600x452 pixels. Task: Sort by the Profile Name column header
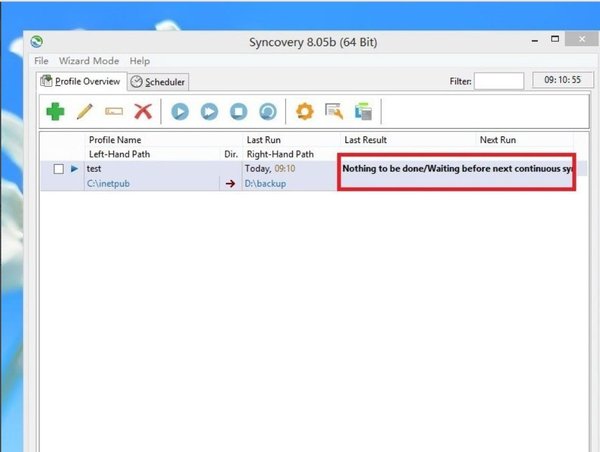[115, 140]
